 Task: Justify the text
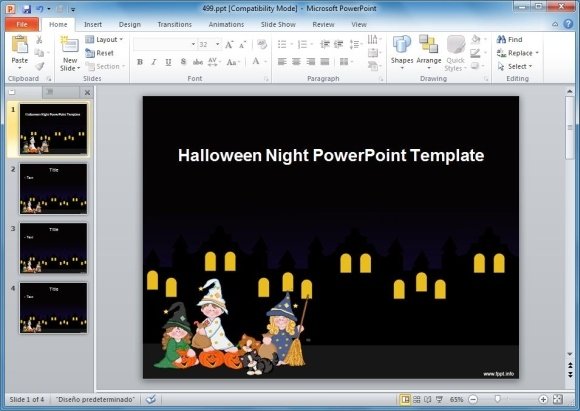pyautogui.click(x=325, y=61)
